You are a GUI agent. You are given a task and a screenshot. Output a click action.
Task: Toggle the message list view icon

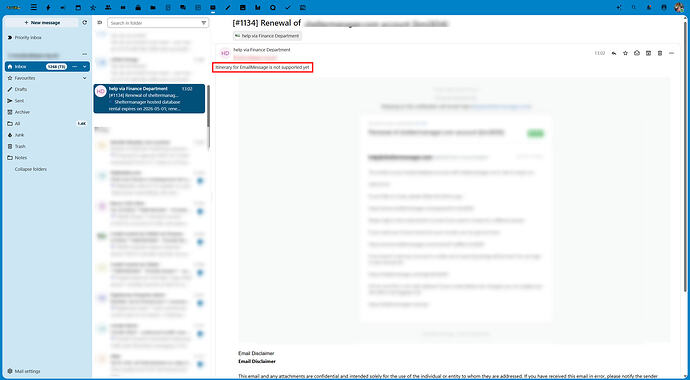tap(99, 22)
